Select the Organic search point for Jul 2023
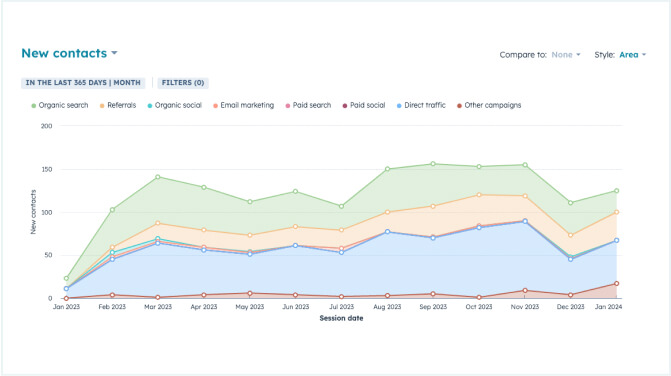Viewport: 671px width, 376px height. [x=341, y=206]
